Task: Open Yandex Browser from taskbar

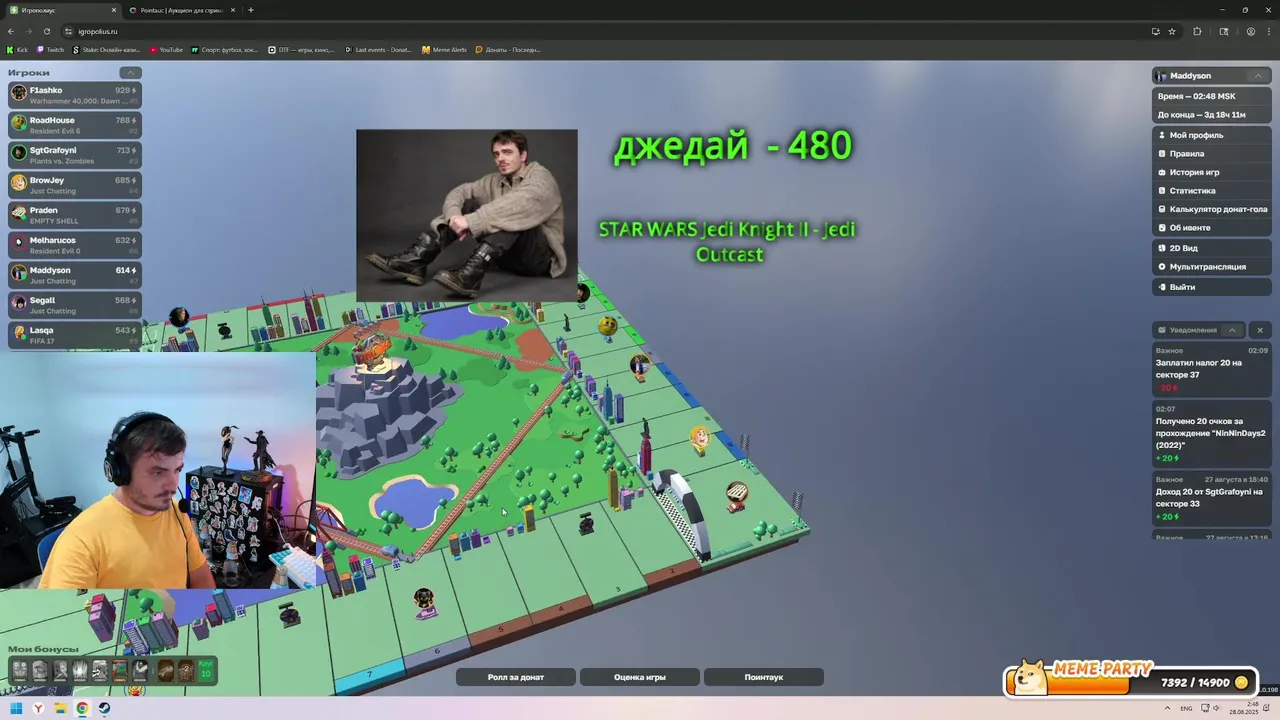Action: (39, 708)
